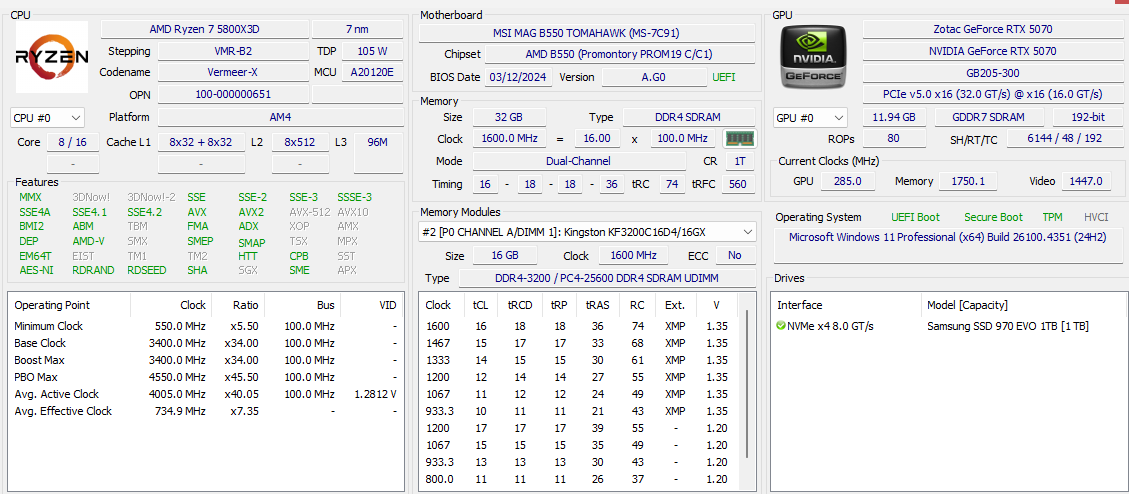Viewport: 1129px width, 494px height.
Task: Click the 03/12/2024 BIOS date value
Action: point(518,78)
